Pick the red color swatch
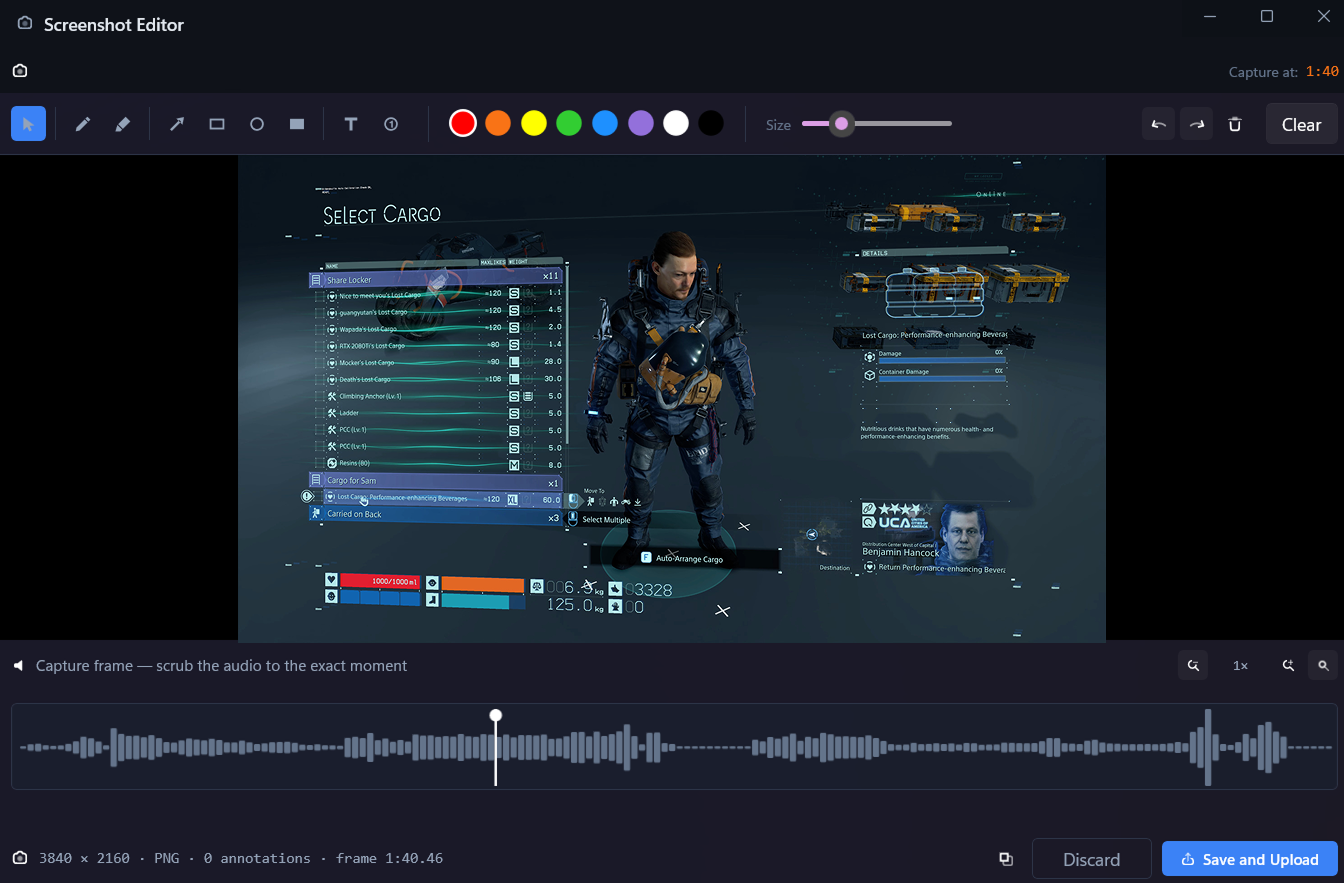 pyautogui.click(x=462, y=123)
